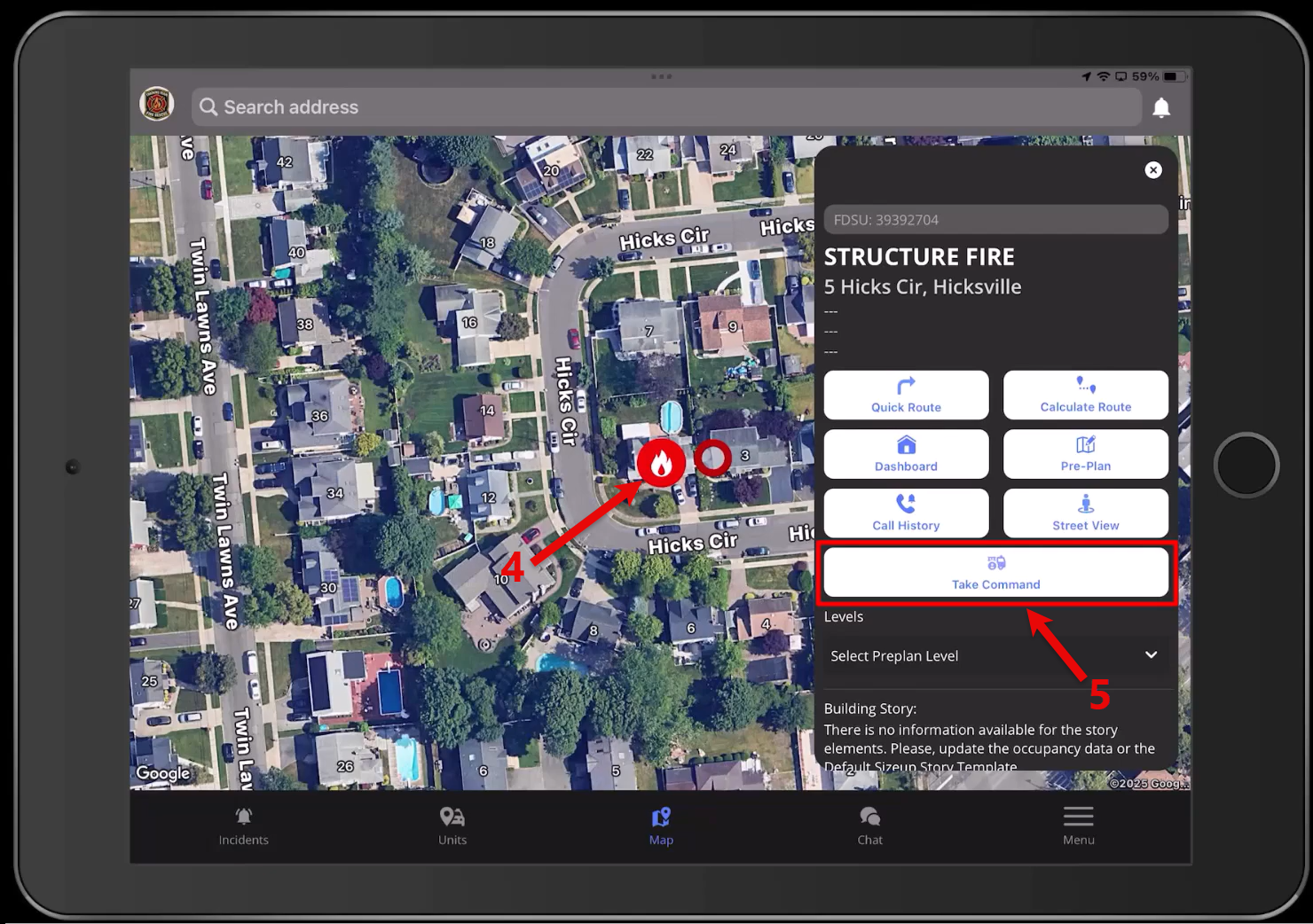Open the Pre-Plan for this address

(1085, 454)
